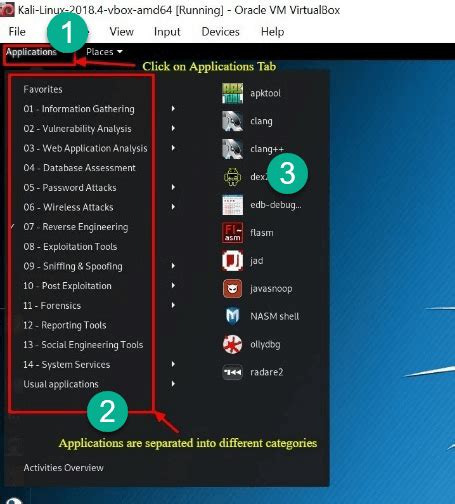Expand the Sniffing & Spoofing submenu arrow
455x504 pixels.
(173, 266)
